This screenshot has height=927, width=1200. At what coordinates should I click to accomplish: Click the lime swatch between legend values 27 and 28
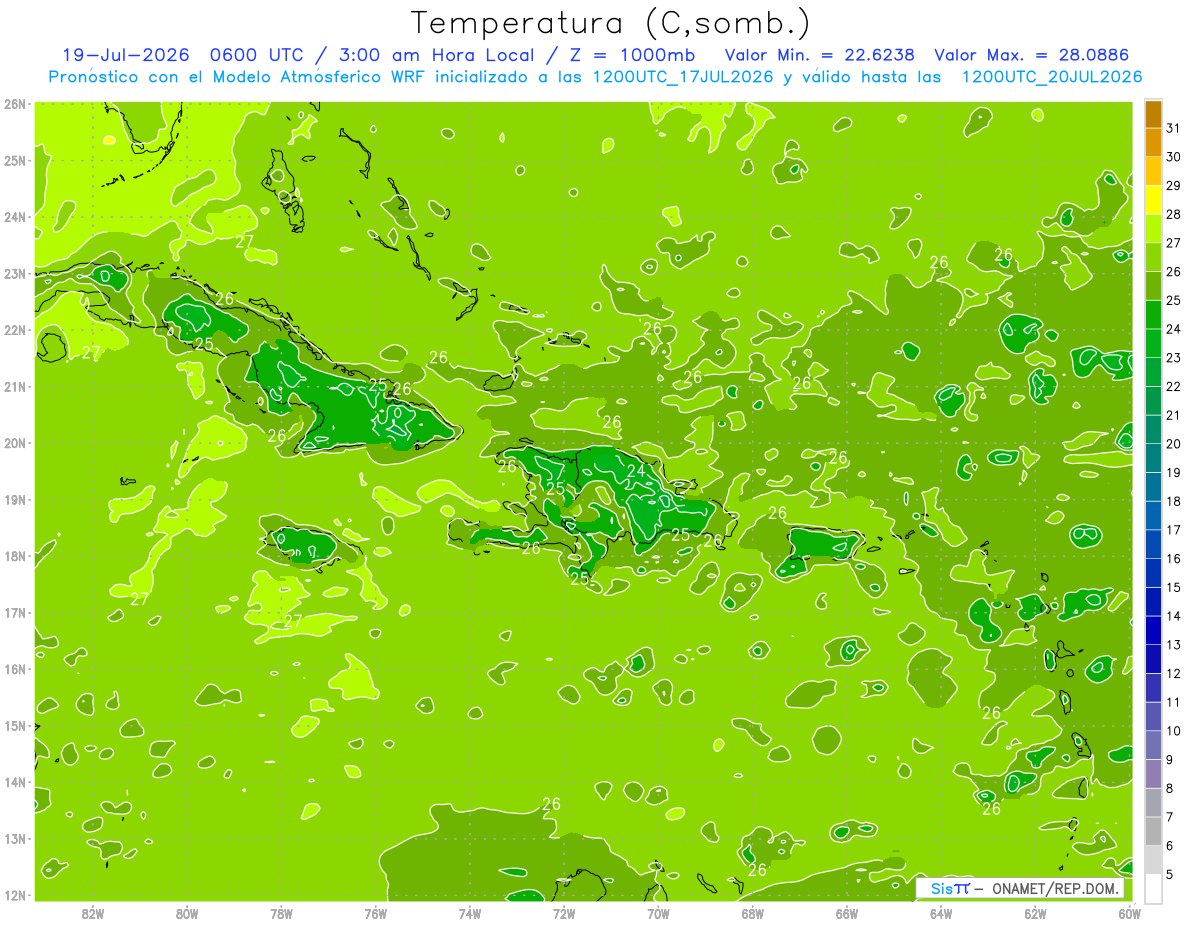point(1153,228)
